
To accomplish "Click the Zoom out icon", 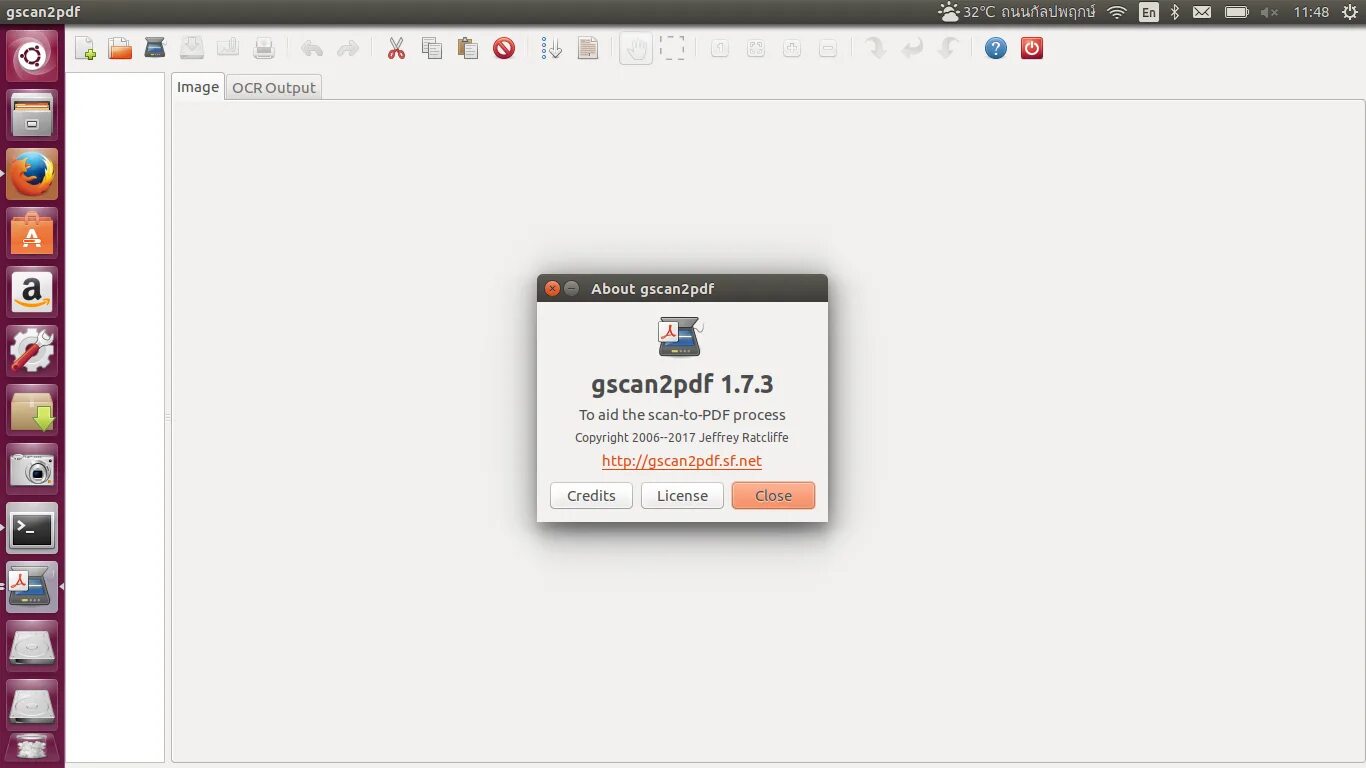I will coord(828,48).
